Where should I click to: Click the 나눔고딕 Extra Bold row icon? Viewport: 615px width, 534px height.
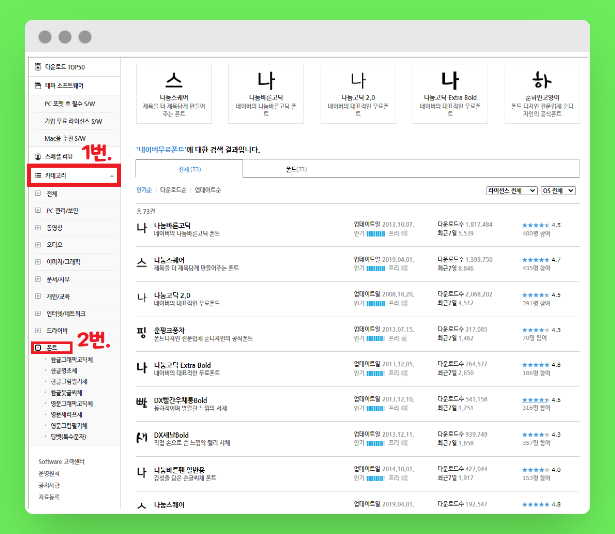point(142,368)
